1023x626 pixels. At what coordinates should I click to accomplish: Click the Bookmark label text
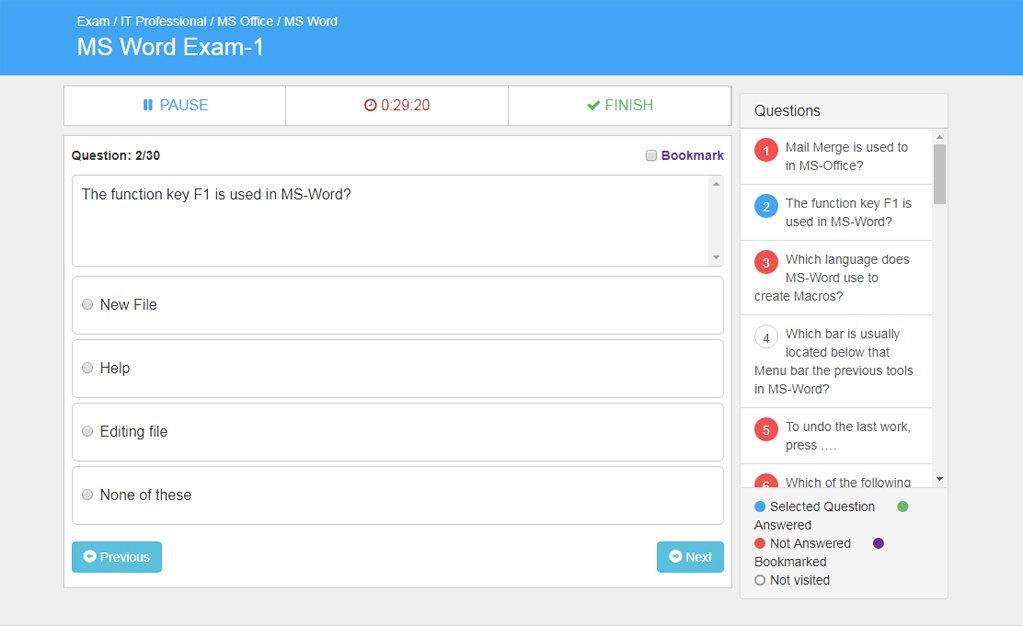tap(692, 155)
